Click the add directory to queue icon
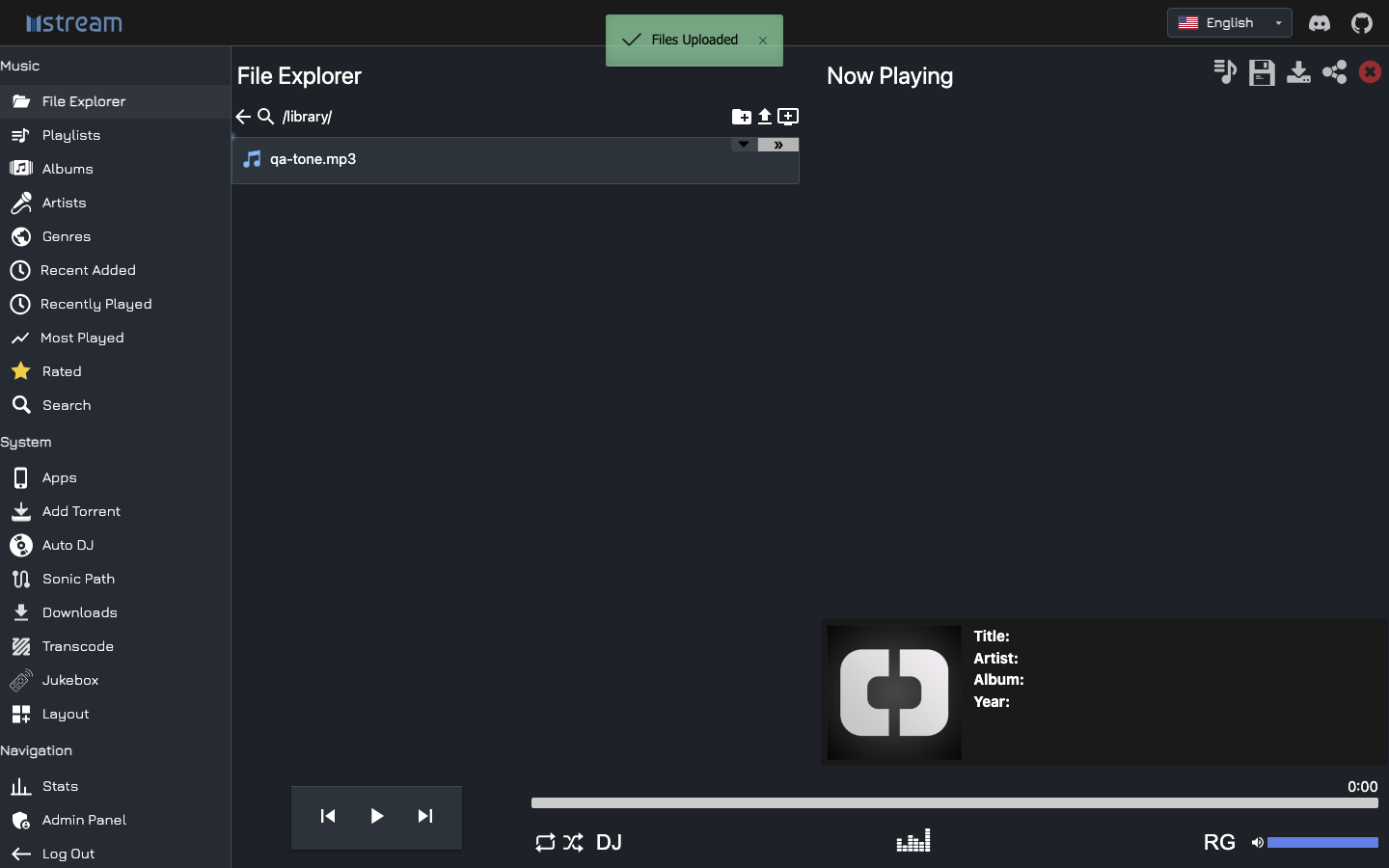 788,117
